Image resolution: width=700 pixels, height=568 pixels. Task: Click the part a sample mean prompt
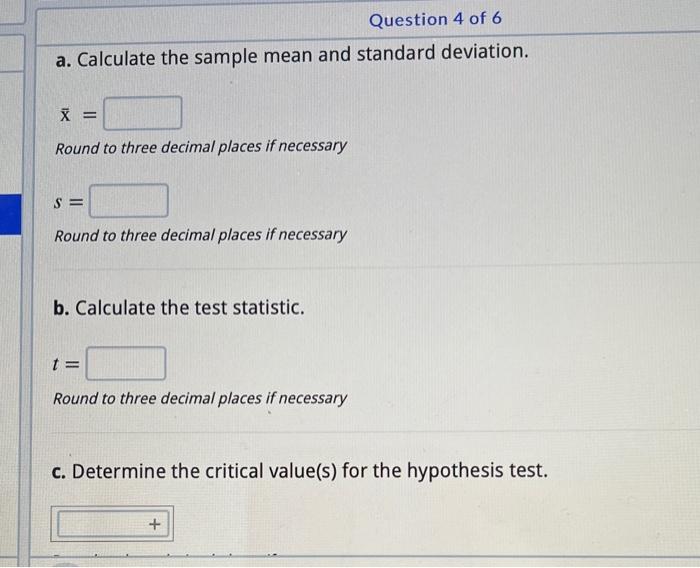[x=291, y=56]
